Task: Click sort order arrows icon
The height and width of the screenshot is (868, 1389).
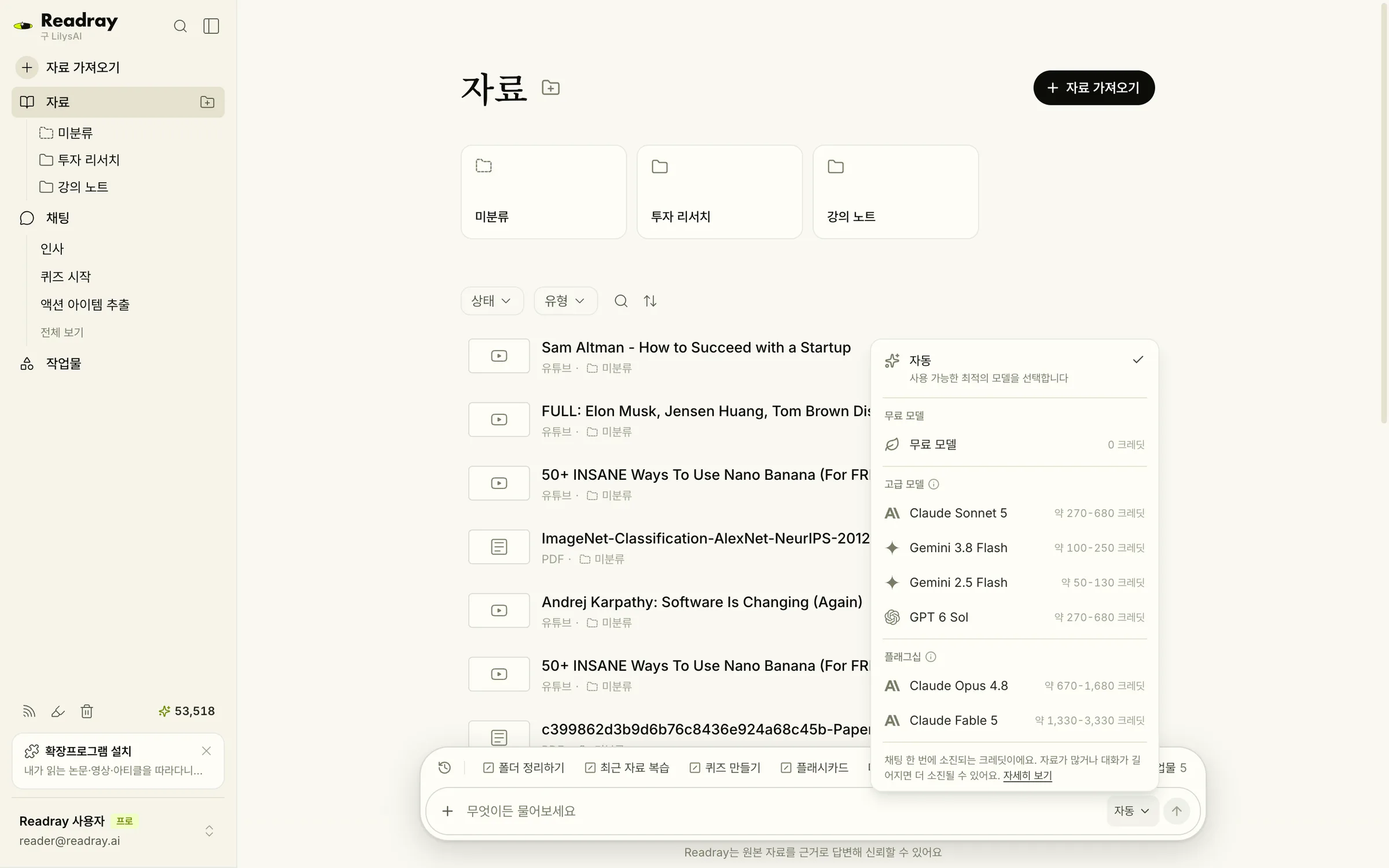Action: pos(650,301)
